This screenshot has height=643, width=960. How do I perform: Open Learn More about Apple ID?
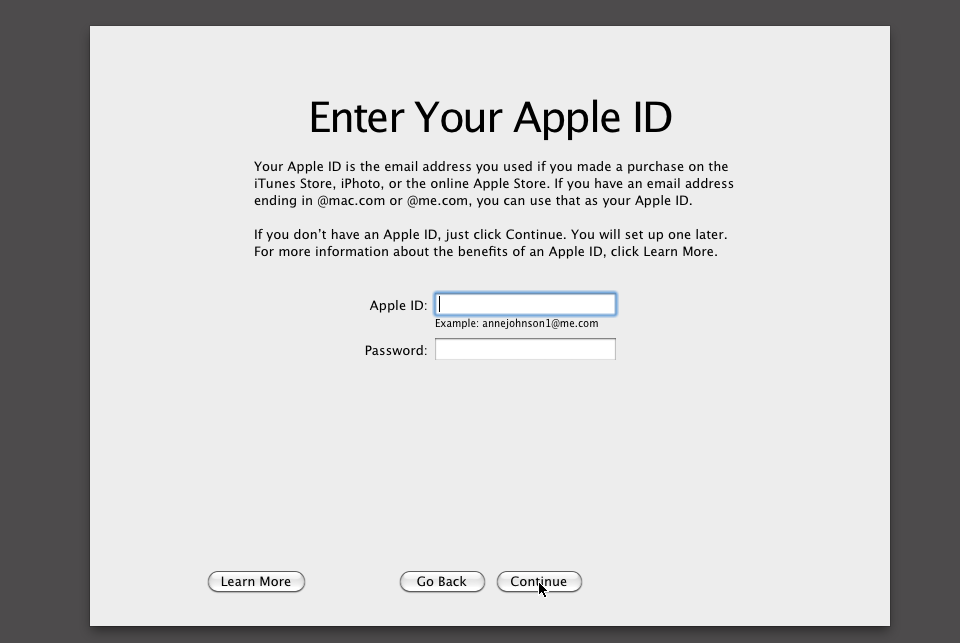click(x=256, y=581)
